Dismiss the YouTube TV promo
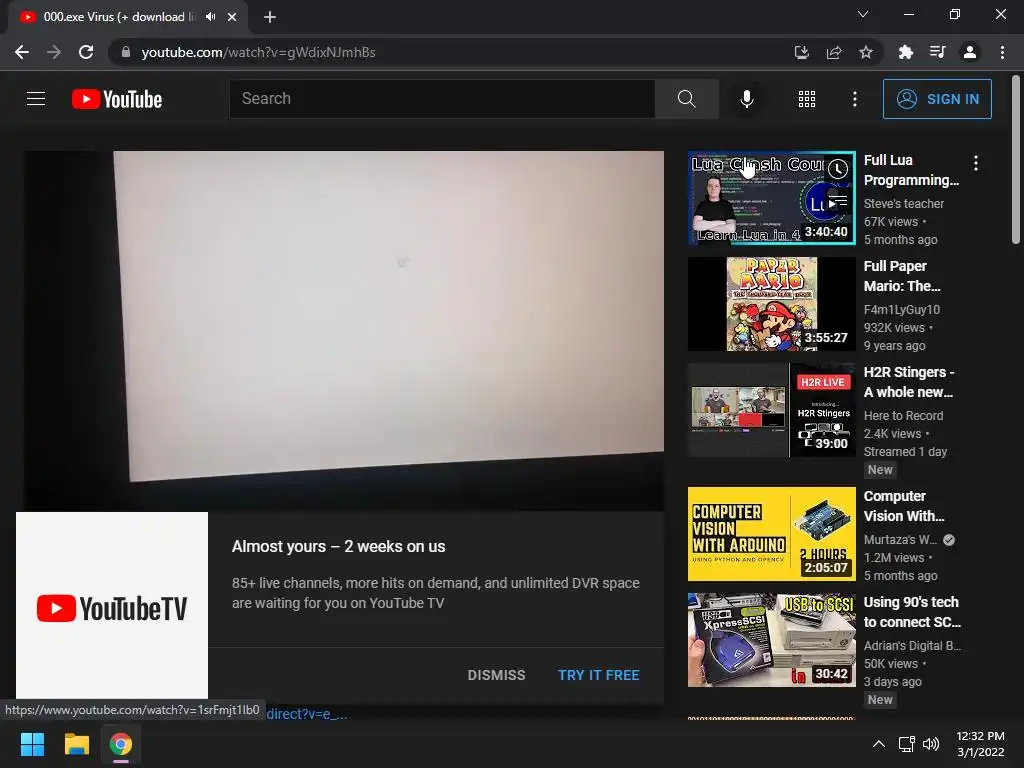Viewport: 1024px width, 768px height. [496, 675]
